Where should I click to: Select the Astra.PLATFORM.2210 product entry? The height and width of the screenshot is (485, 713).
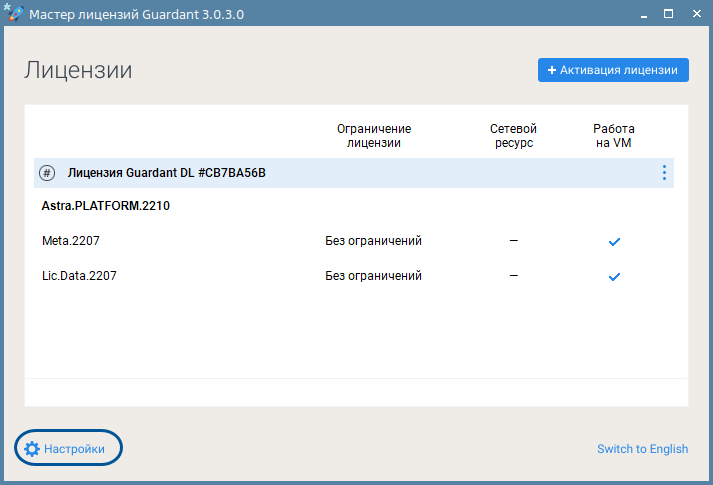click(x=106, y=206)
